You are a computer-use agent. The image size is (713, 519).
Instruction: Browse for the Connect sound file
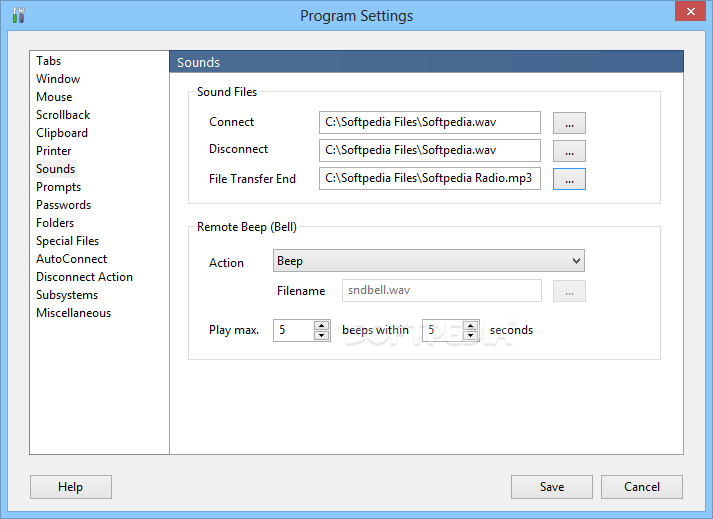568,123
